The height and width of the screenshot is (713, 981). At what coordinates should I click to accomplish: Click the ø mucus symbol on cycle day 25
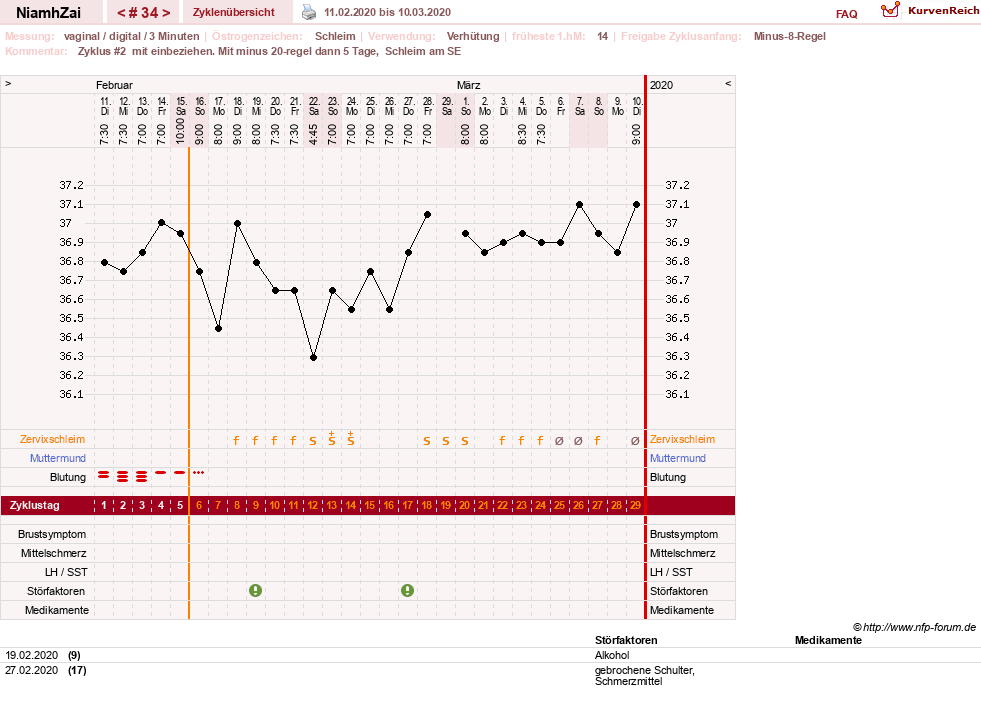pyautogui.click(x=559, y=440)
